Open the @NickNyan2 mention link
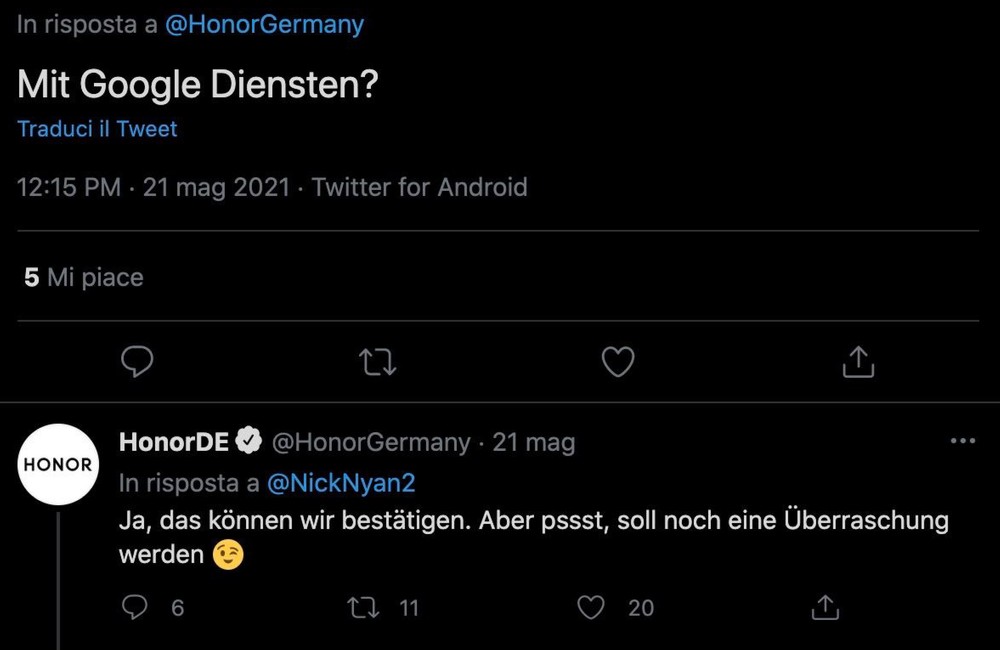1000x650 pixels. (x=341, y=483)
